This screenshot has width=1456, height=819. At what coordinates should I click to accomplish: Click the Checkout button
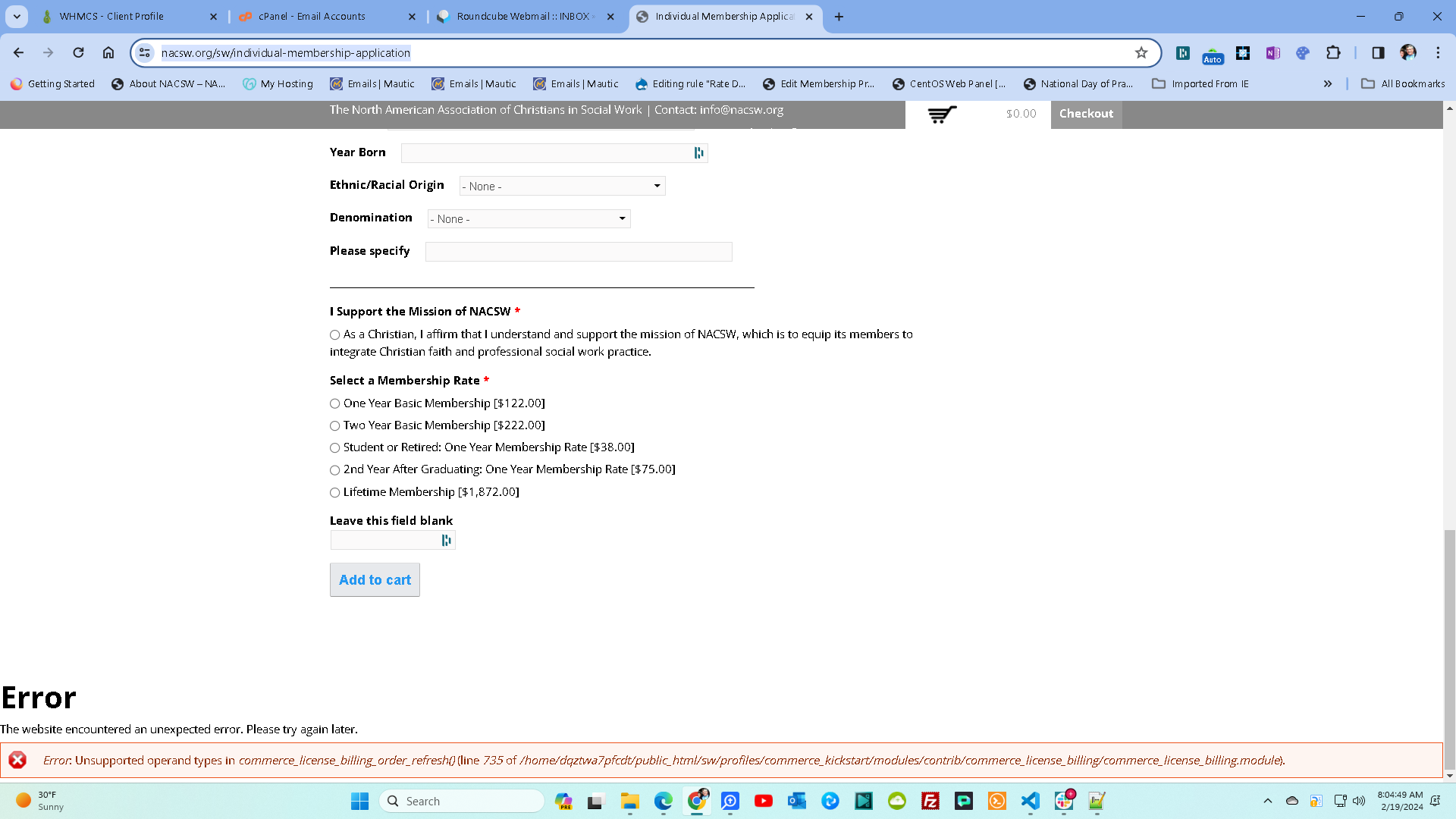pos(1086,114)
